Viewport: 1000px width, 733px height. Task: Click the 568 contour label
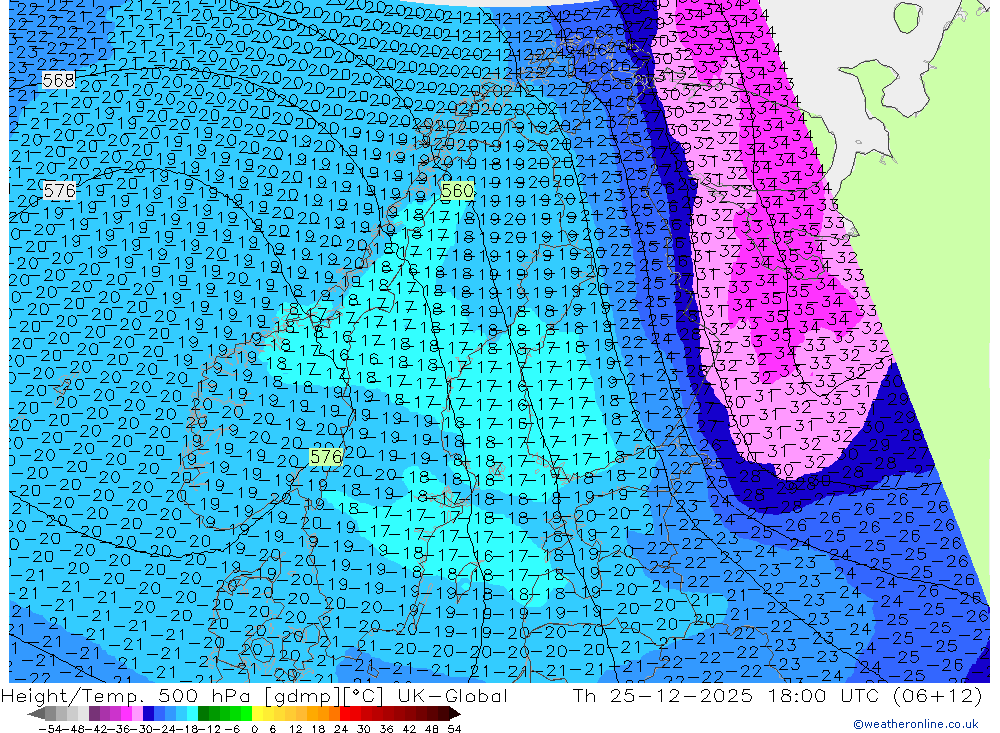(59, 80)
